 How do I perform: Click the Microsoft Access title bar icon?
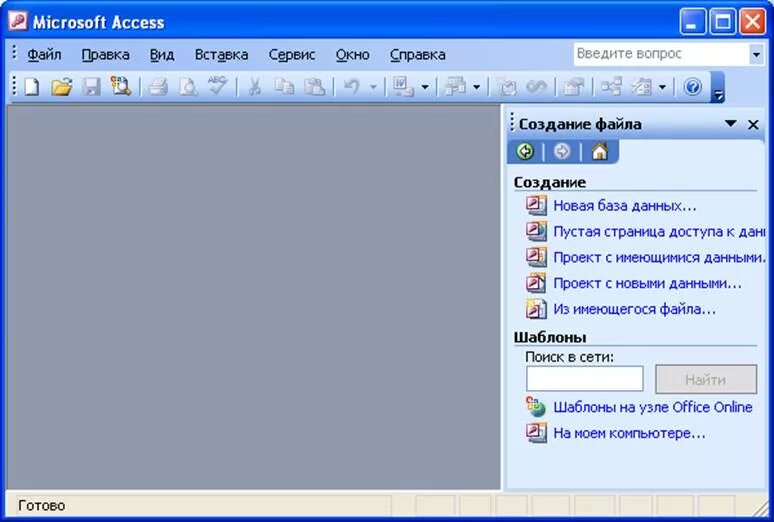(x=18, y=22)
